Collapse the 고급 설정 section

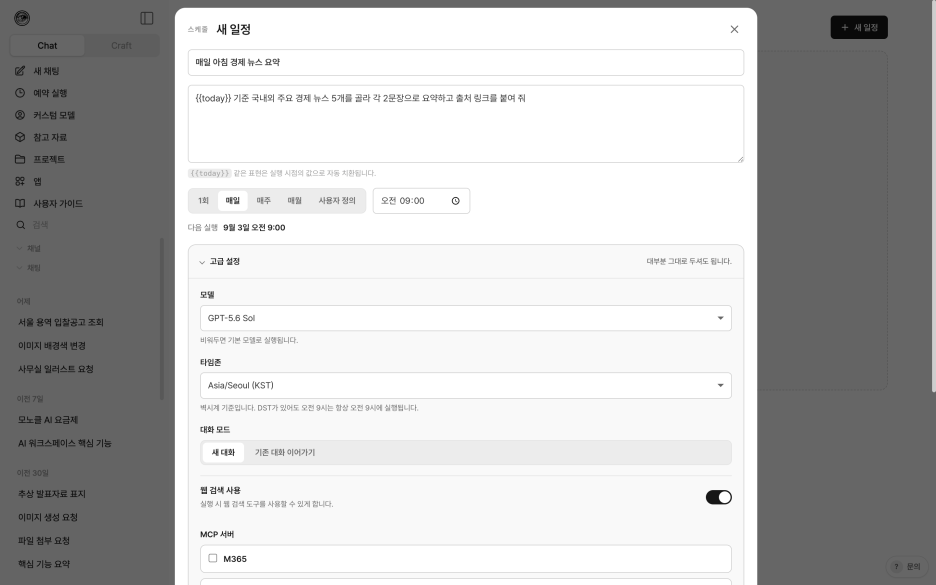(466, 261)
